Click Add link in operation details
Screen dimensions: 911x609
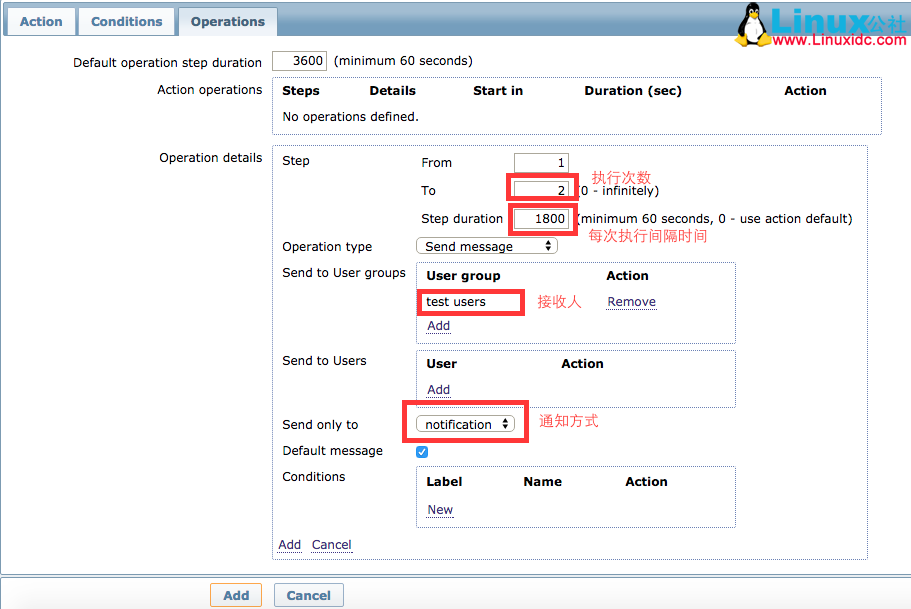(289, 545)
